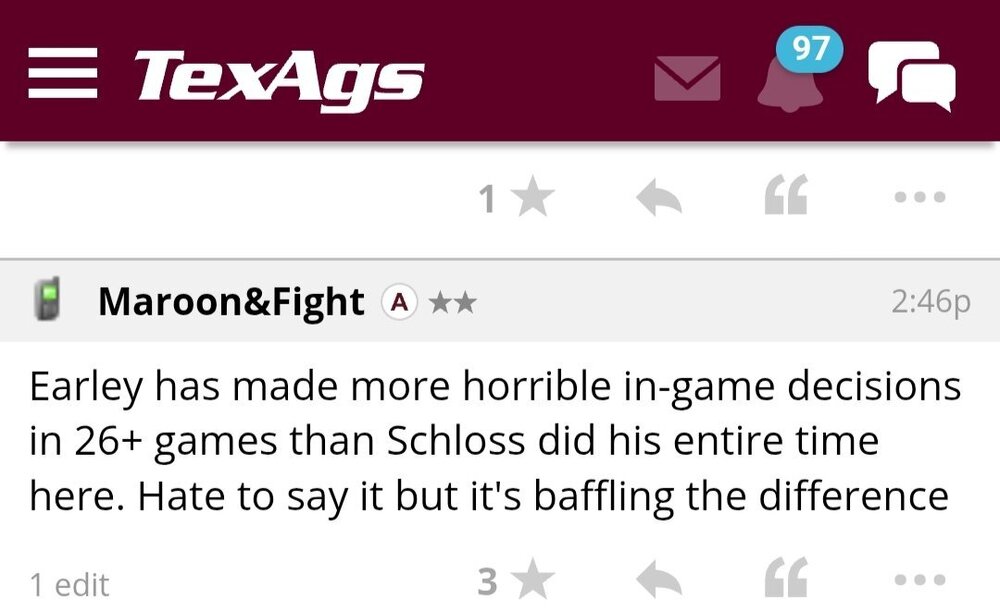Click the two-star rank beside Maroon&Fight

451,301
